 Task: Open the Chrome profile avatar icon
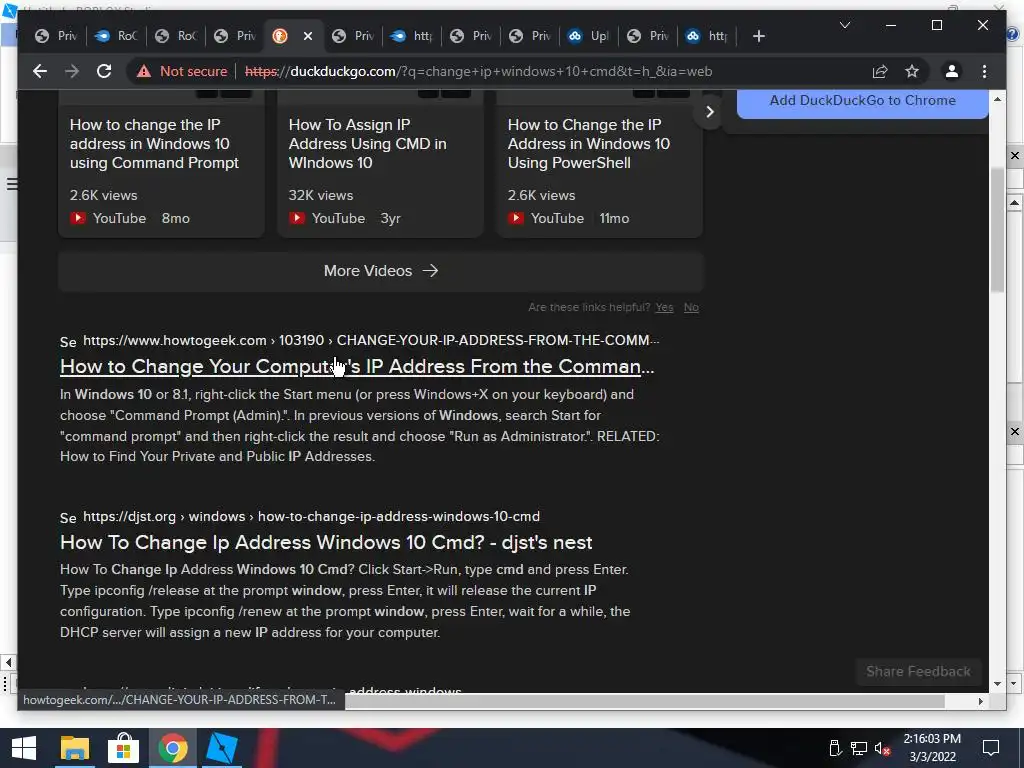[952, 71]
